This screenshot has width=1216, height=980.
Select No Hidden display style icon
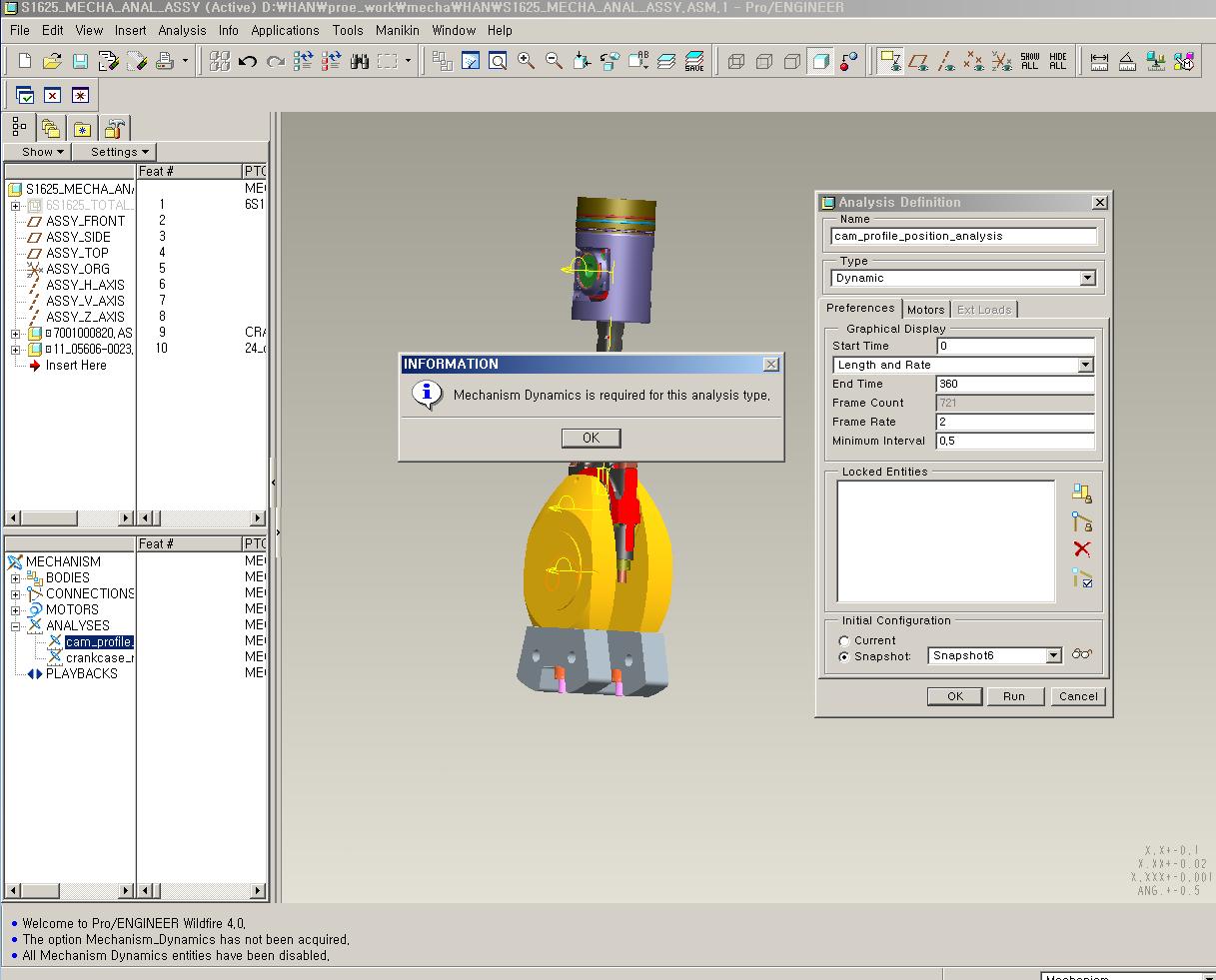pyautogui.click(x=792, y=62)
